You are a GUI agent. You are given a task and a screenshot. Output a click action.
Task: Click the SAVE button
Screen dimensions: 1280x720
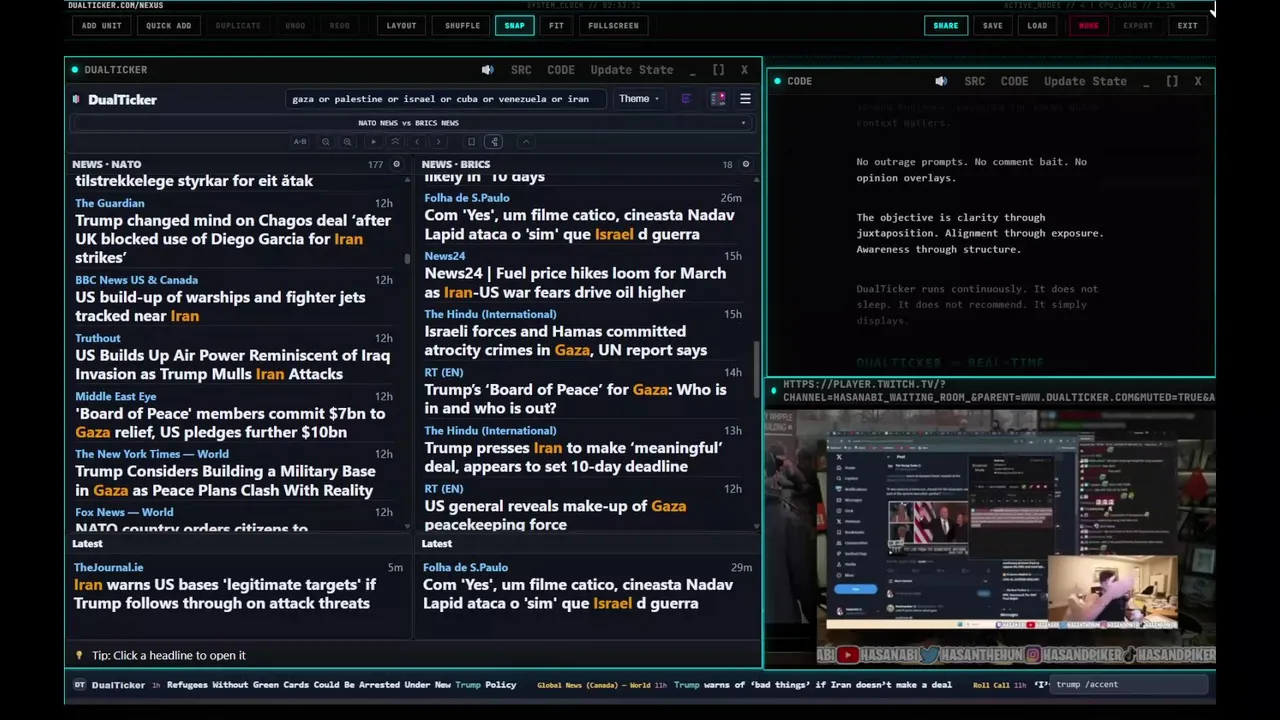[993, 25]
